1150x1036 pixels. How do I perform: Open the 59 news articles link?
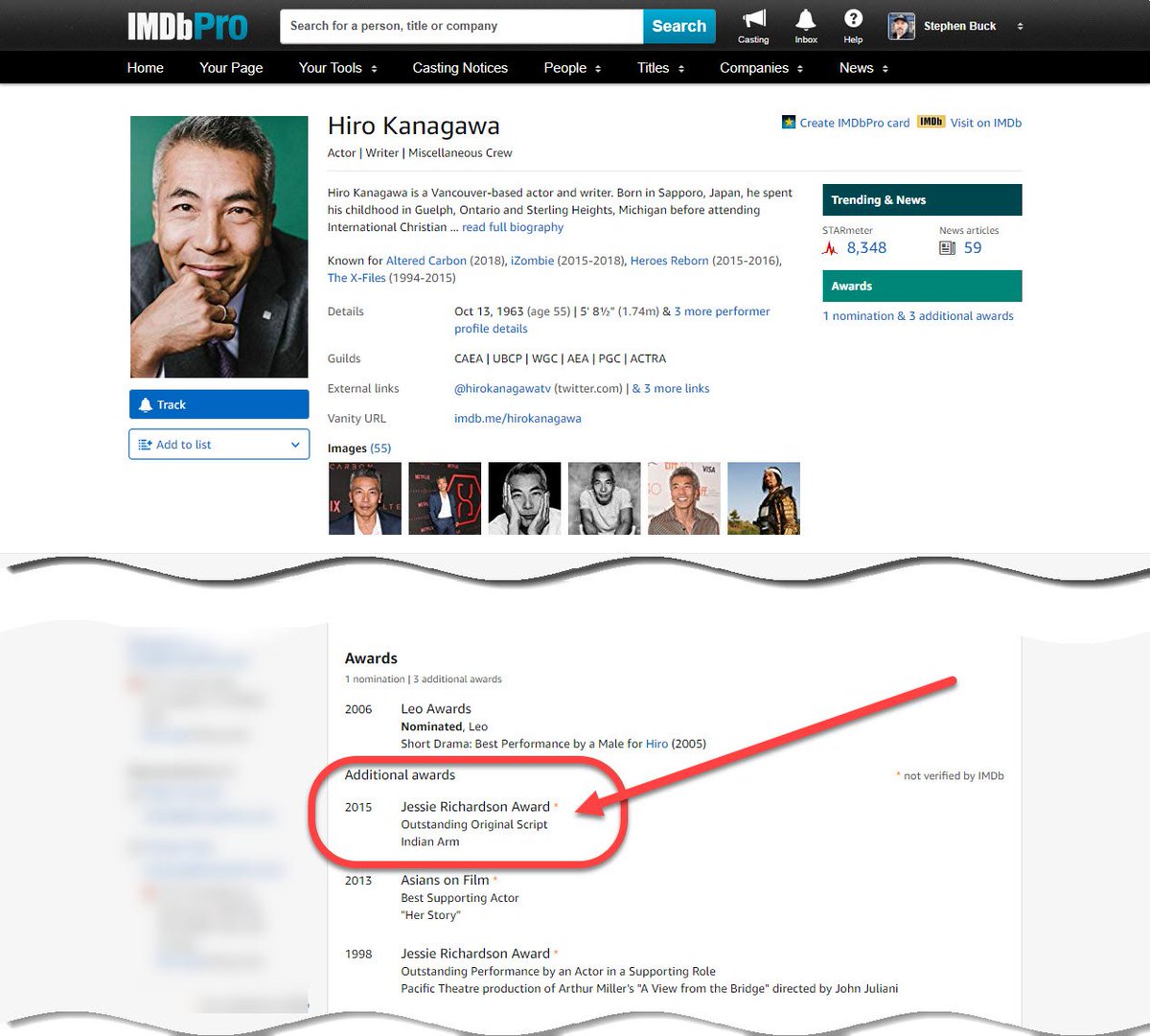pos(973,248)
